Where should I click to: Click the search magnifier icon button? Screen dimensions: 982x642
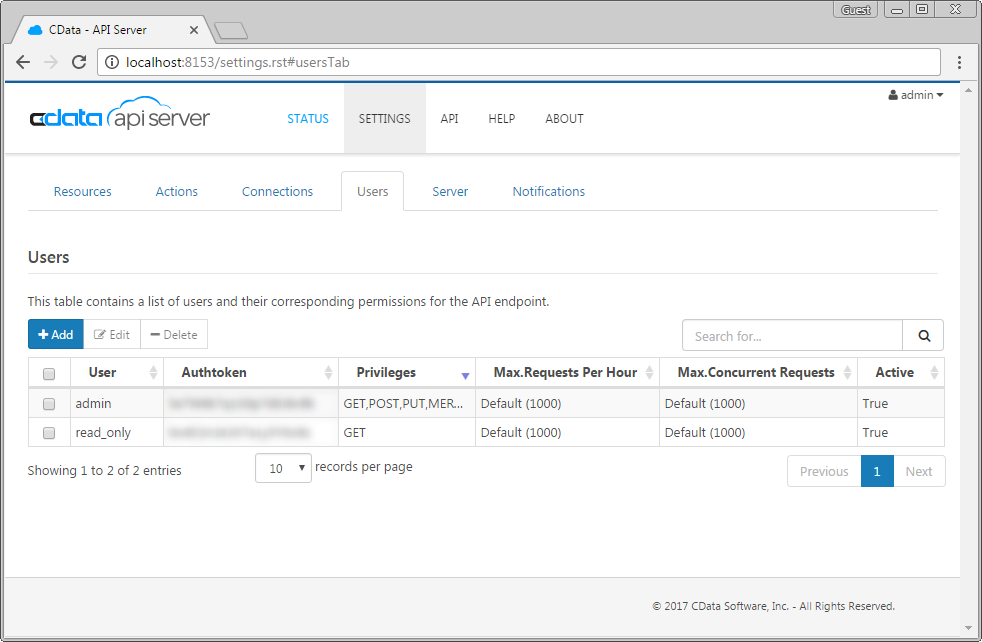(923, 336)
